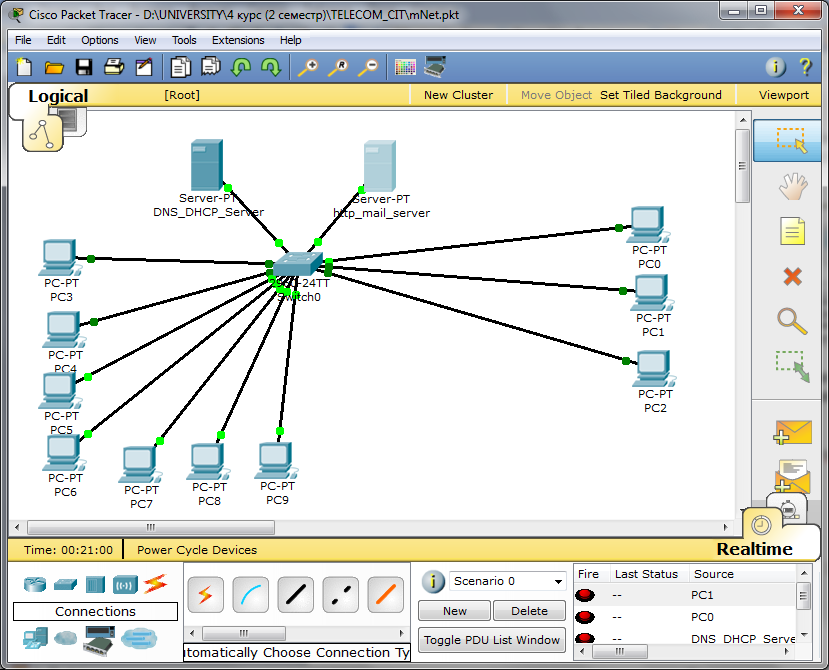Click the Add Simple PDU envelope icon

click(x=792, y=433)
